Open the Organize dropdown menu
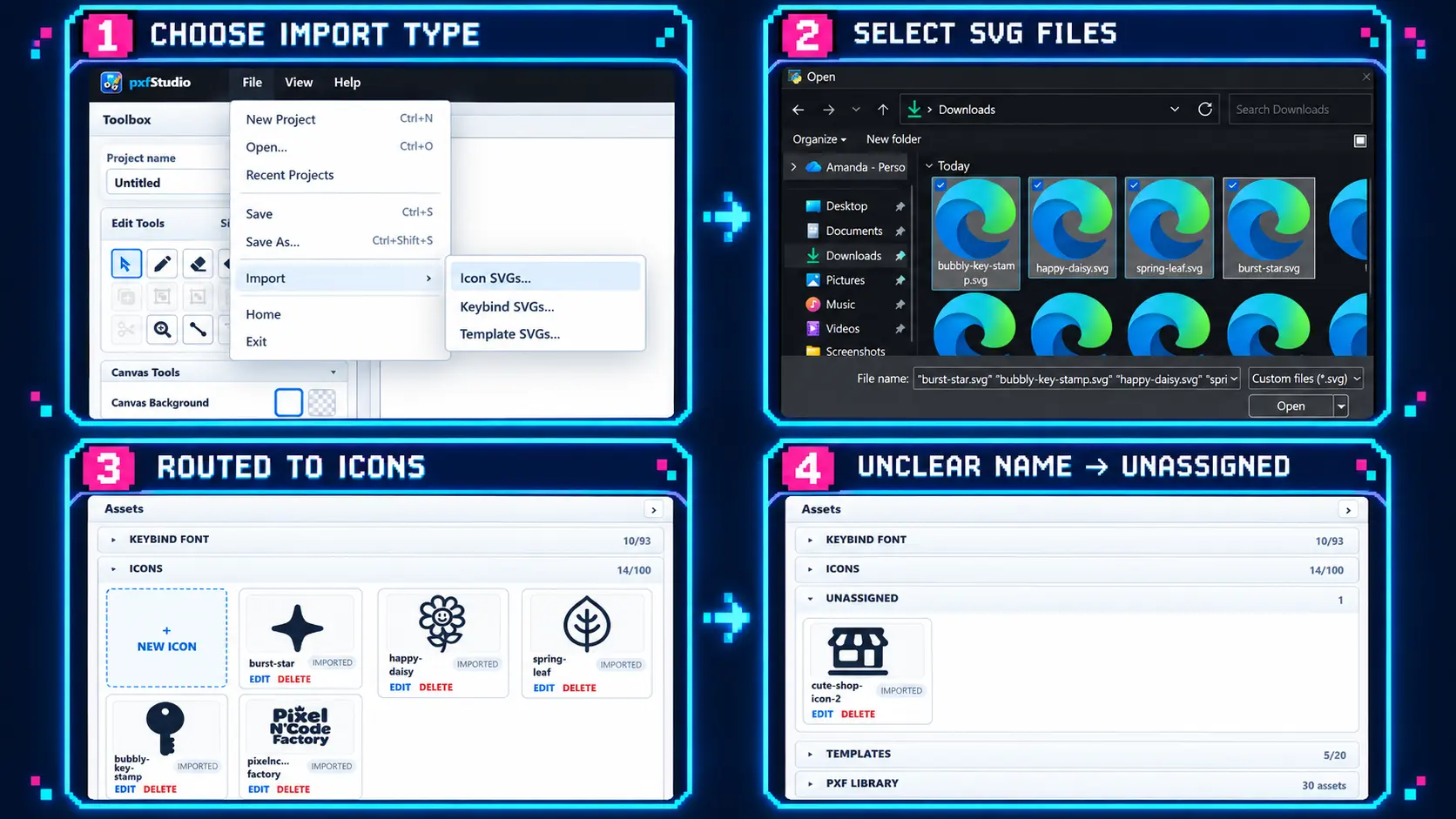1456x819 pixels. point(819,139)
